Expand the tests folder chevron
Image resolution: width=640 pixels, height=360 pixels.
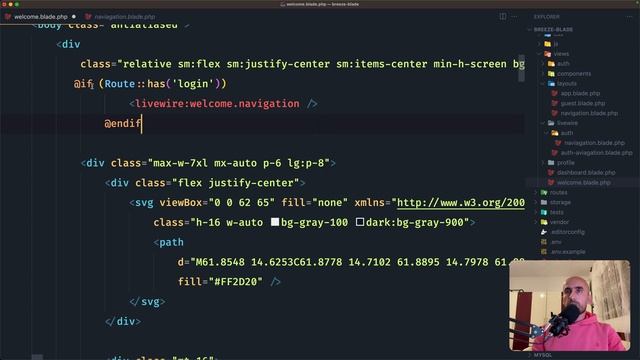[536, 212]
